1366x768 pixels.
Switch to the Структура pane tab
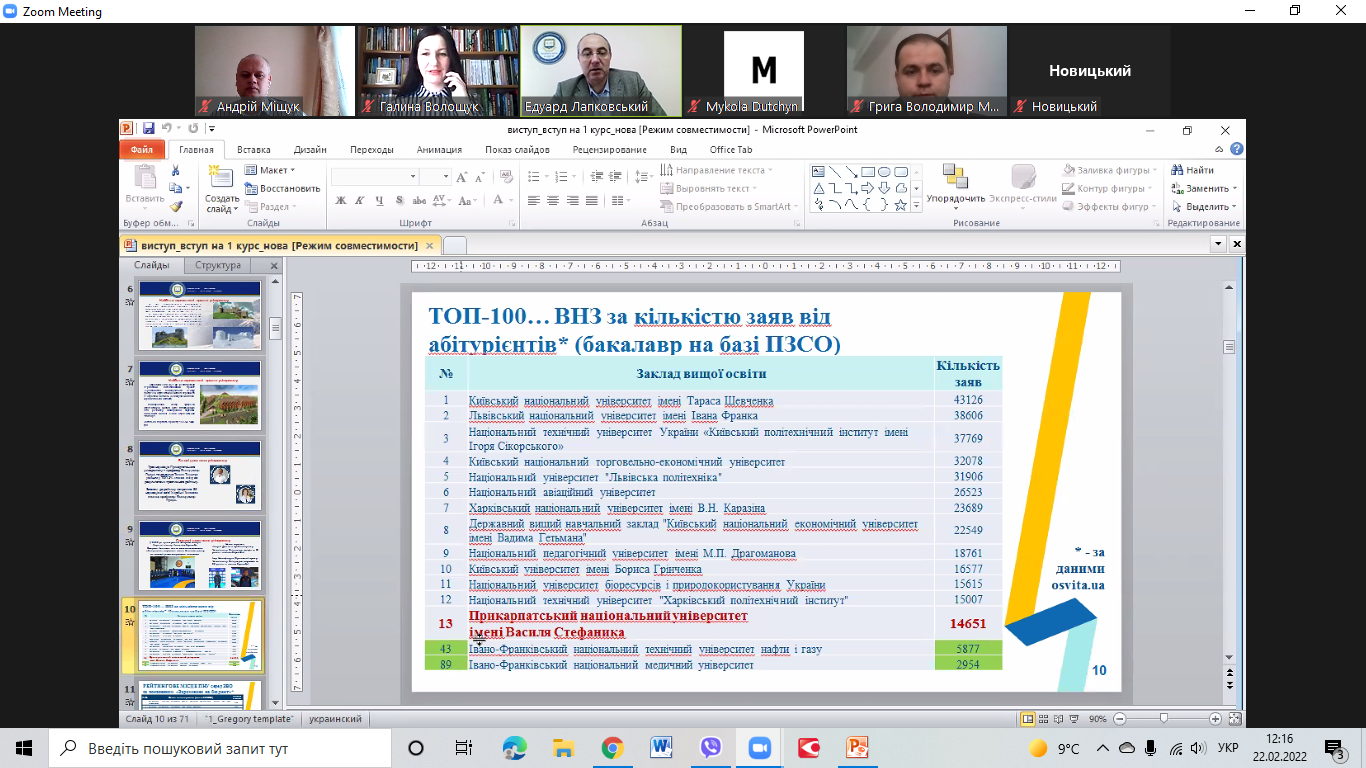(218, 266)
